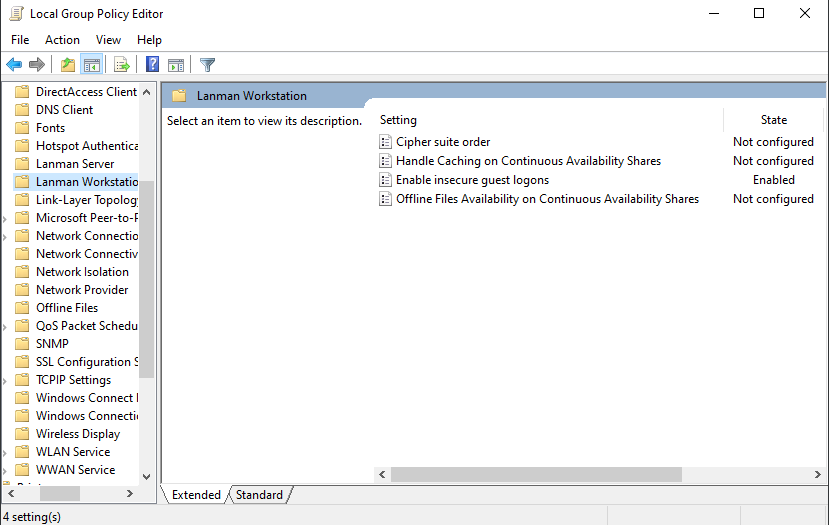This screenshot has height=525, width=829.
Task: Click the Network Isolation folder icon
Action: pyautogui.click(x=22, y=272)
